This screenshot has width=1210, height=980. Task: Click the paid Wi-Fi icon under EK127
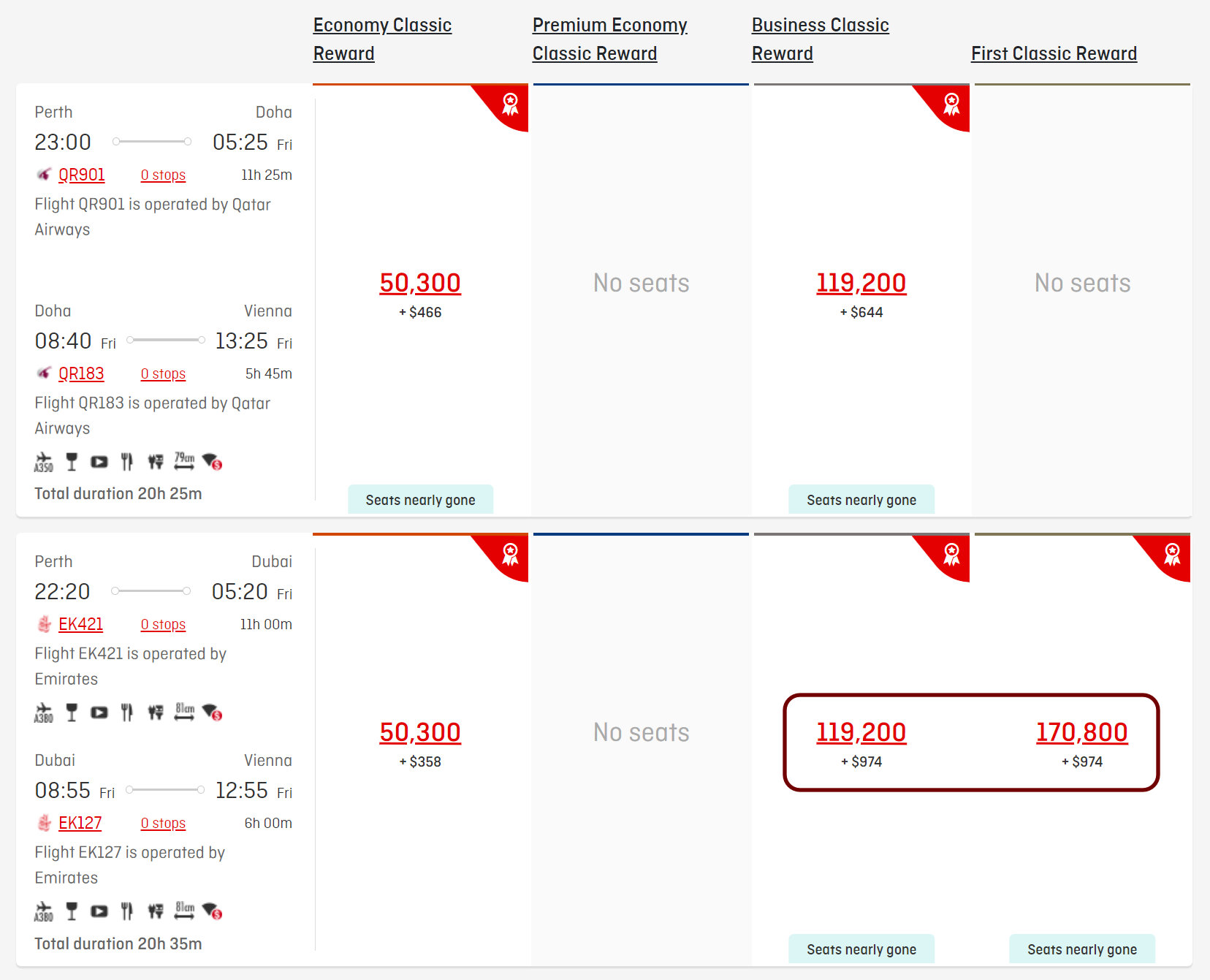pos(213,911)
